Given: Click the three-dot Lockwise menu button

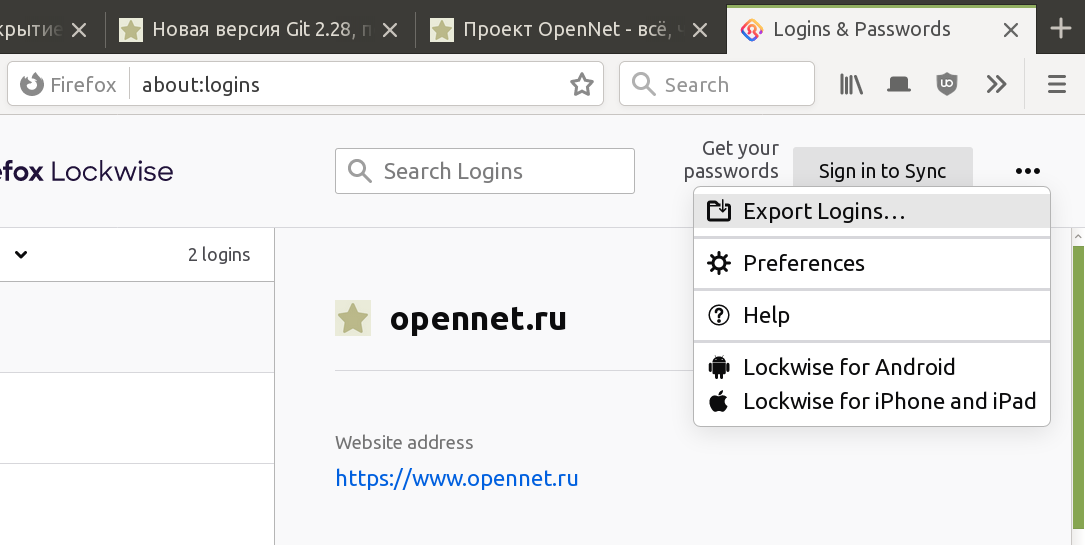Looking at the screenshot, I should tap(1028, 171).
